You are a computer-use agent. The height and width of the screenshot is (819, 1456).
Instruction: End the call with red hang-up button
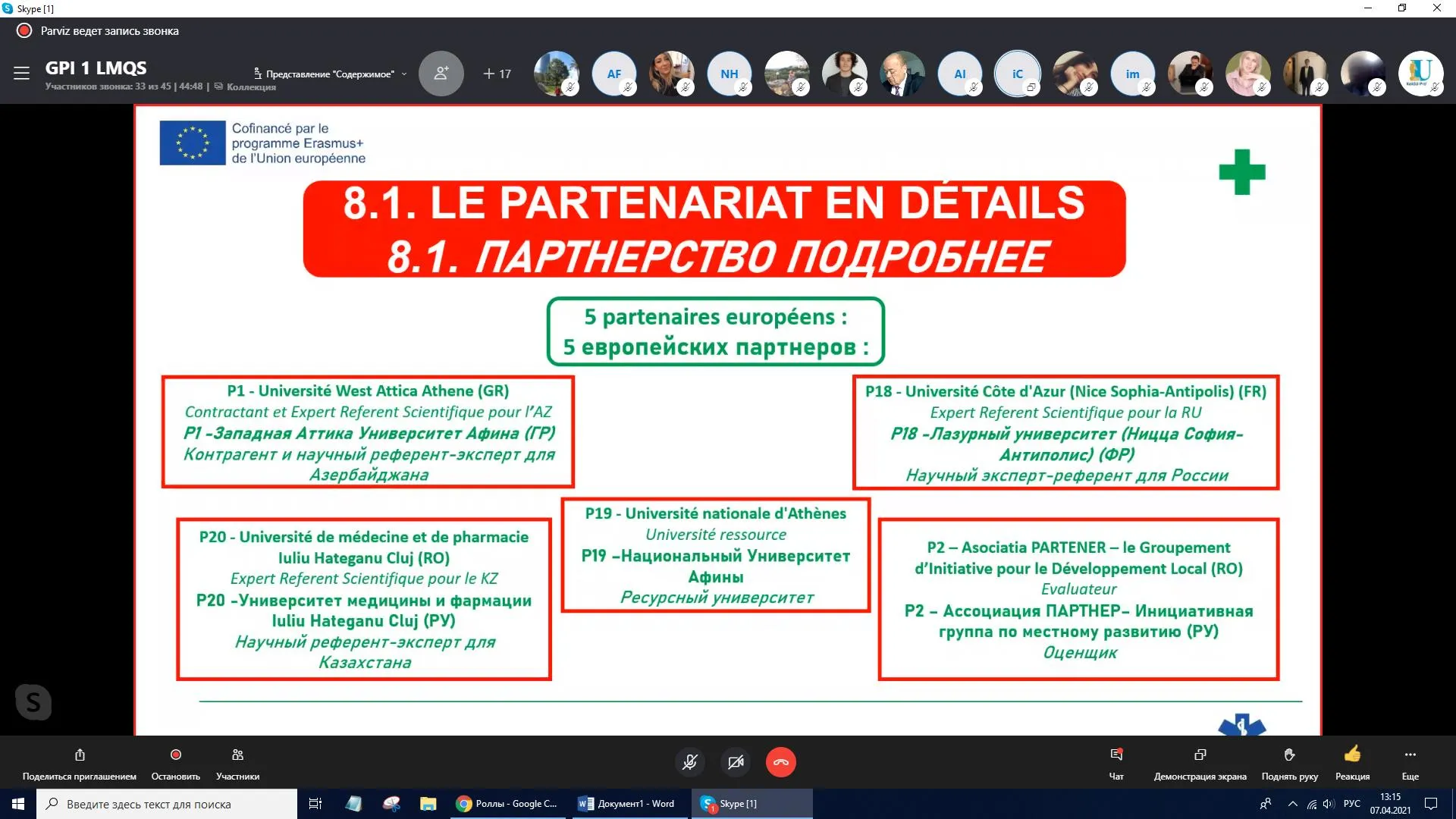[780, 762]
